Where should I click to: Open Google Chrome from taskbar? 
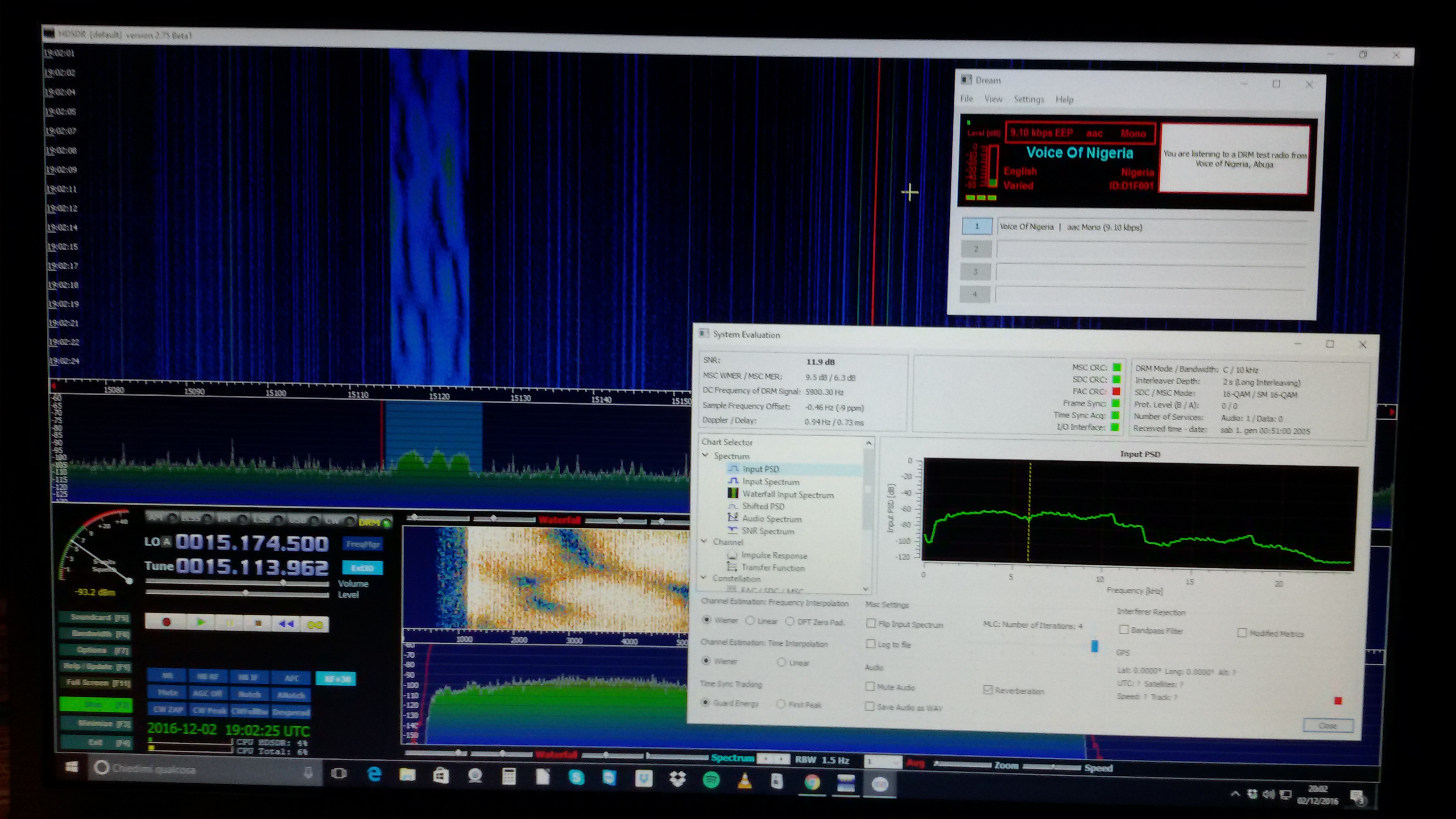pyautogui.click(x=812, y=782)
